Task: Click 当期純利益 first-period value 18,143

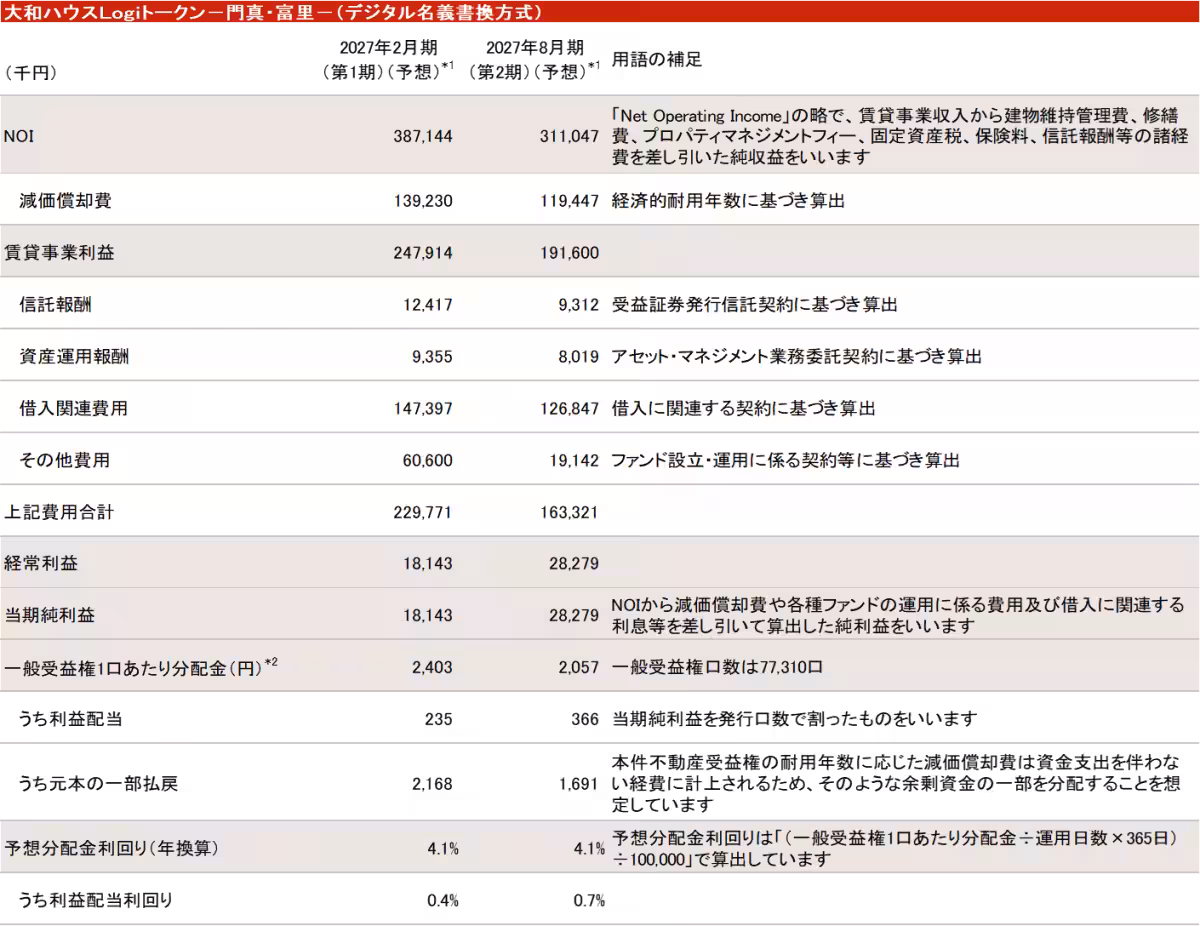Action: [x=427, y=616]
